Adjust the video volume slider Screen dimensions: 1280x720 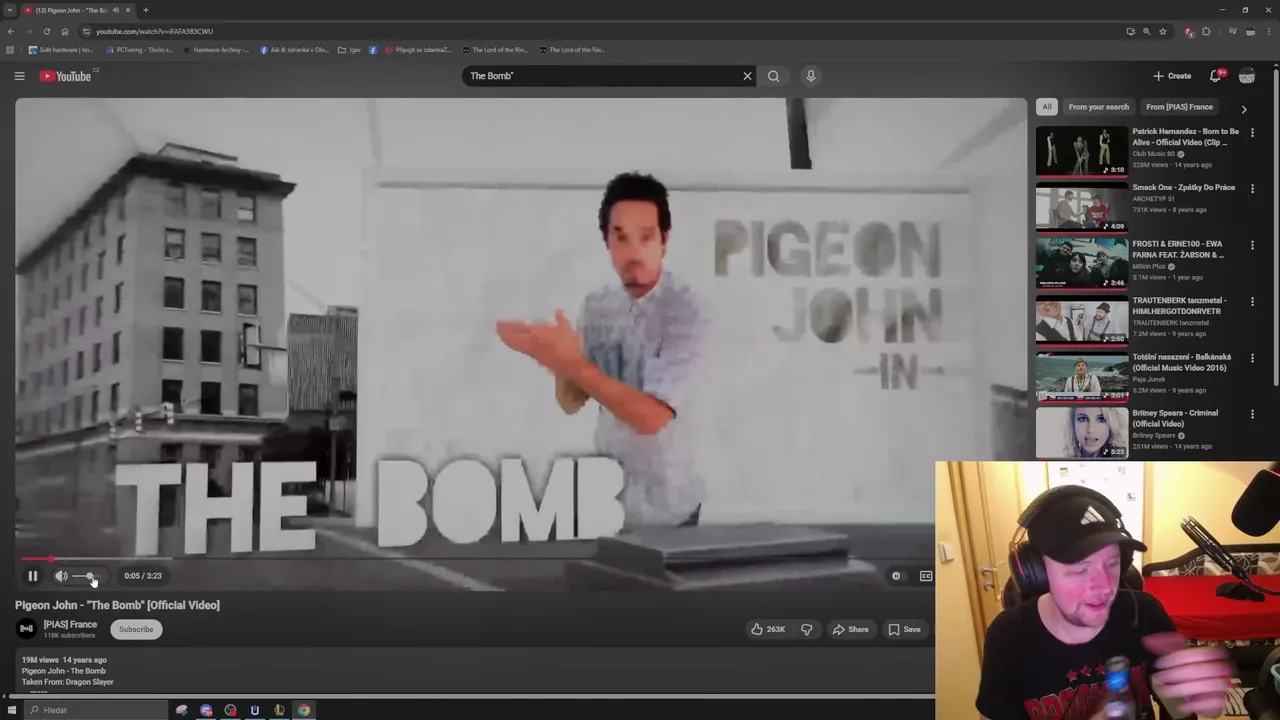86,576
